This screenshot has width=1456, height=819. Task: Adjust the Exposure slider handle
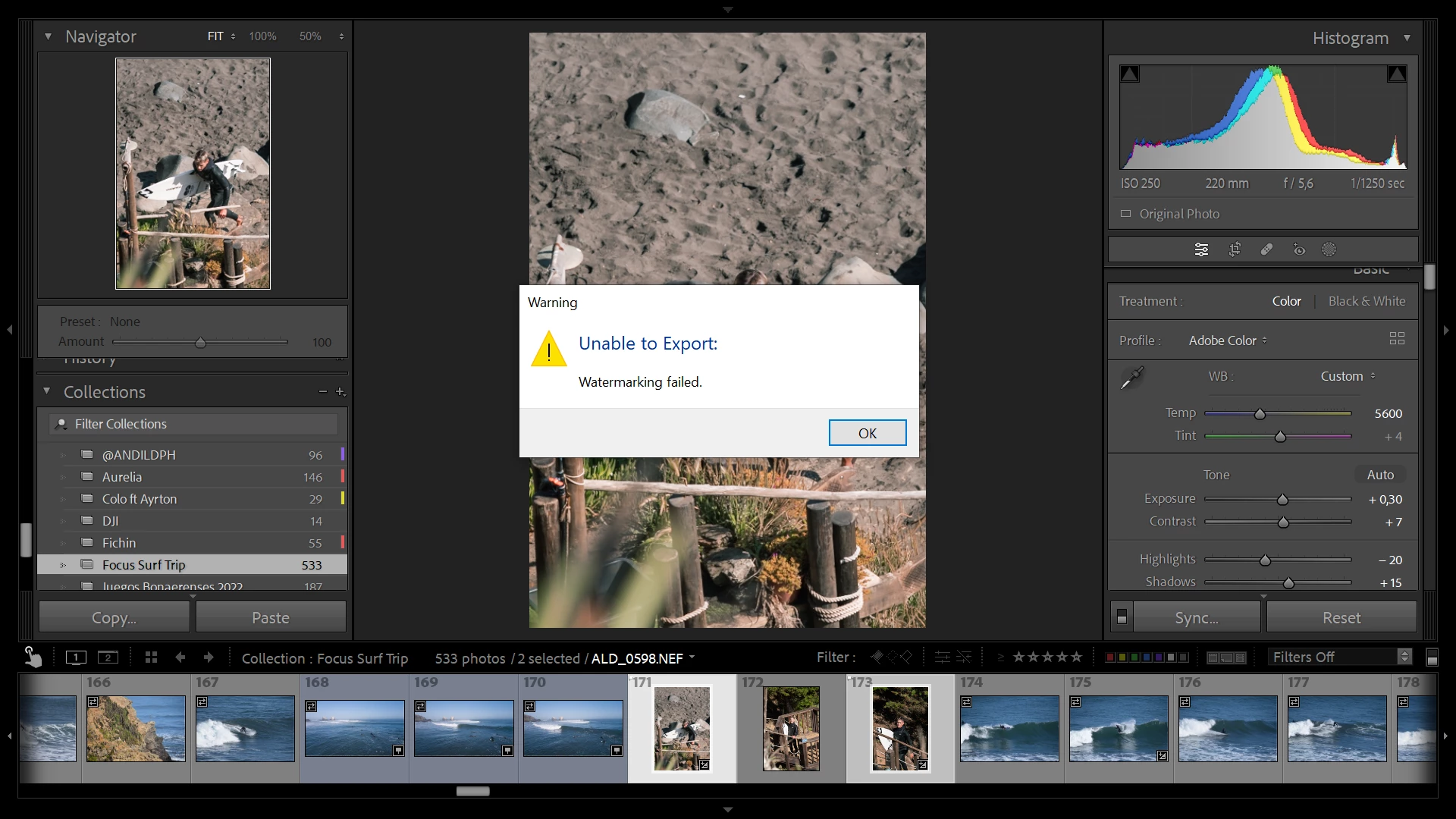tap(1282, 500)
